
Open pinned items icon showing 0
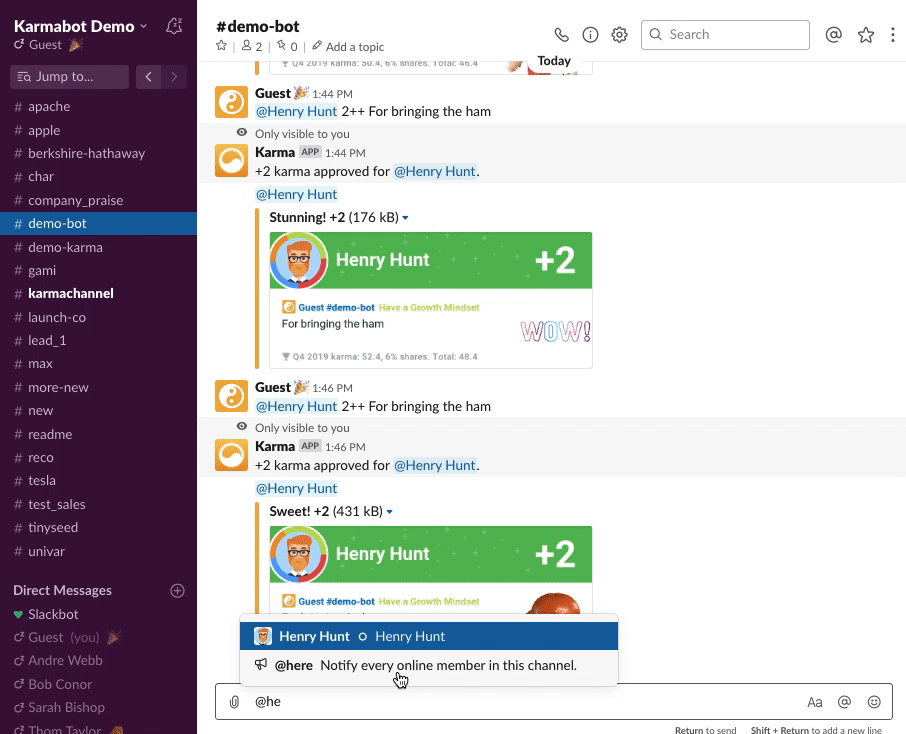[x=287, y=46]
